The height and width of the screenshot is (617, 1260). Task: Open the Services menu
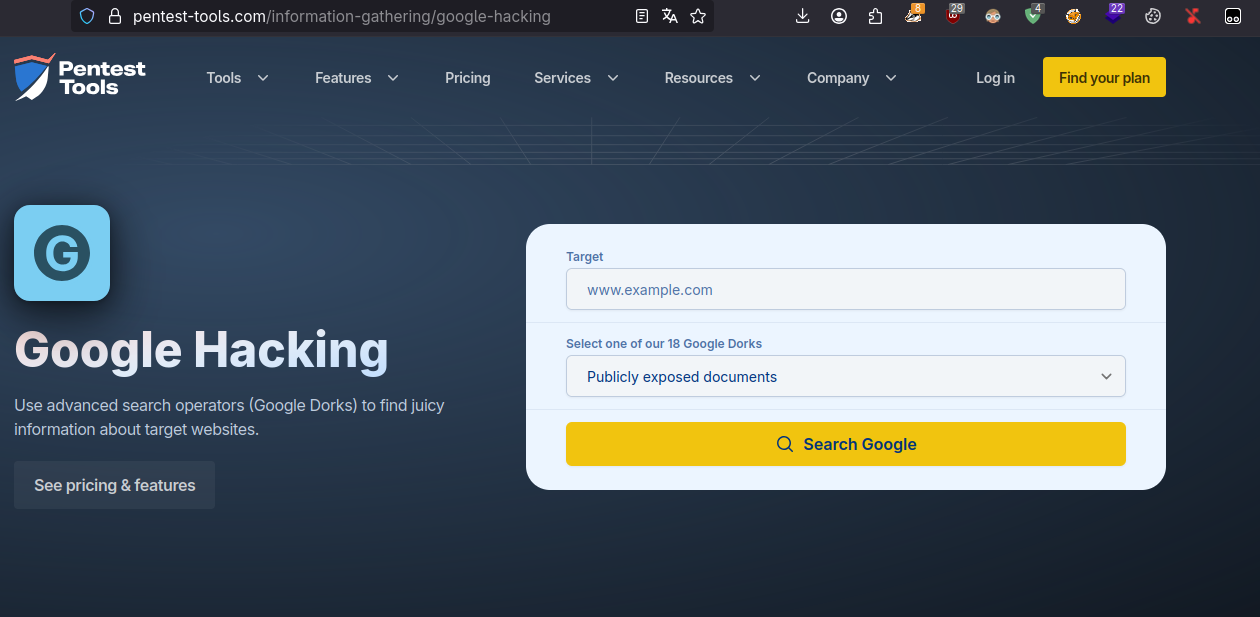[562, 78]
